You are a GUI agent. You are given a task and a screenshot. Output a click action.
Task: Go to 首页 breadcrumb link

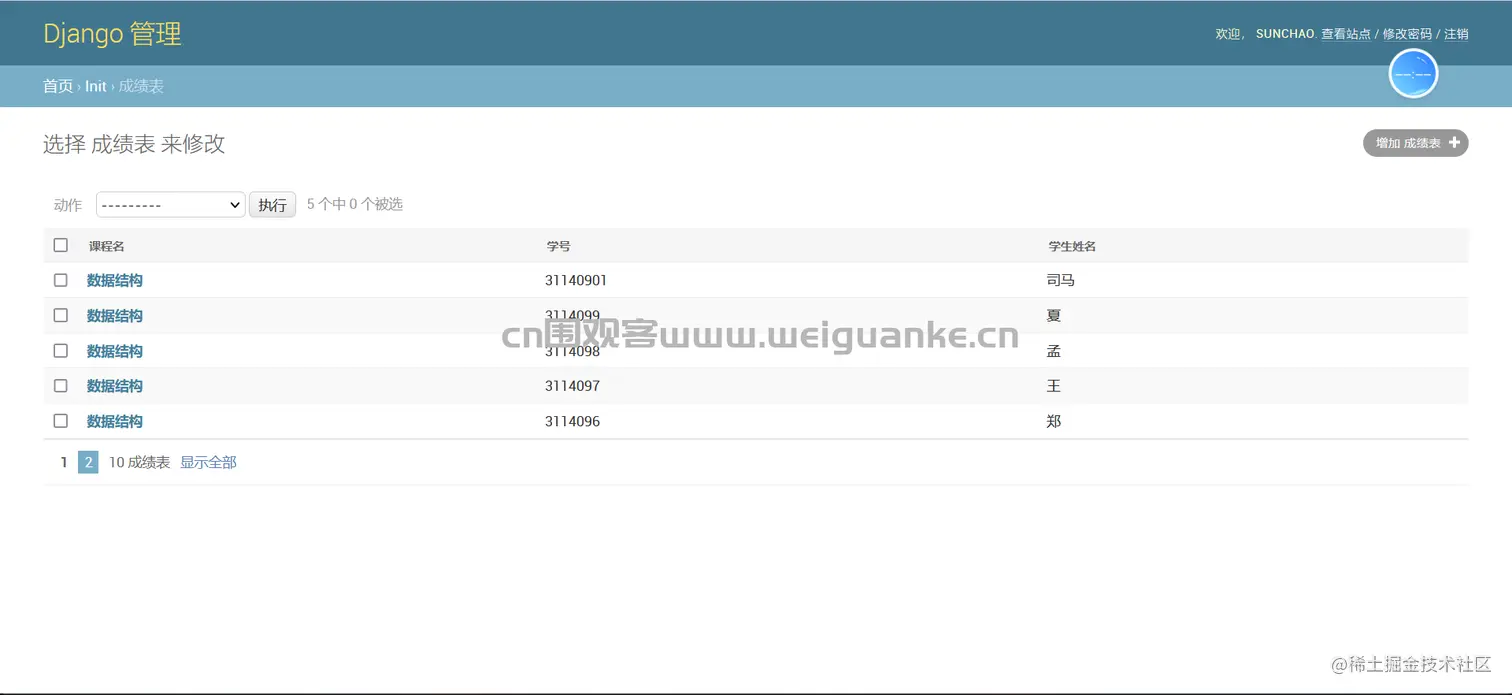[x=58, y=86]
